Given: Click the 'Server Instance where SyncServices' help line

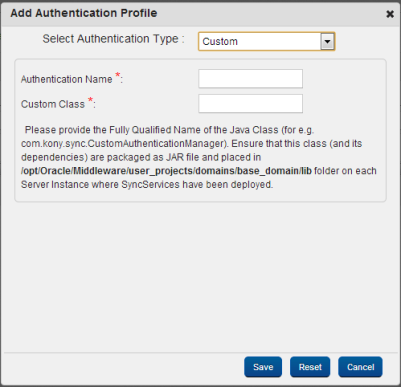Looking at the screenshot, I should pos(147,185).
